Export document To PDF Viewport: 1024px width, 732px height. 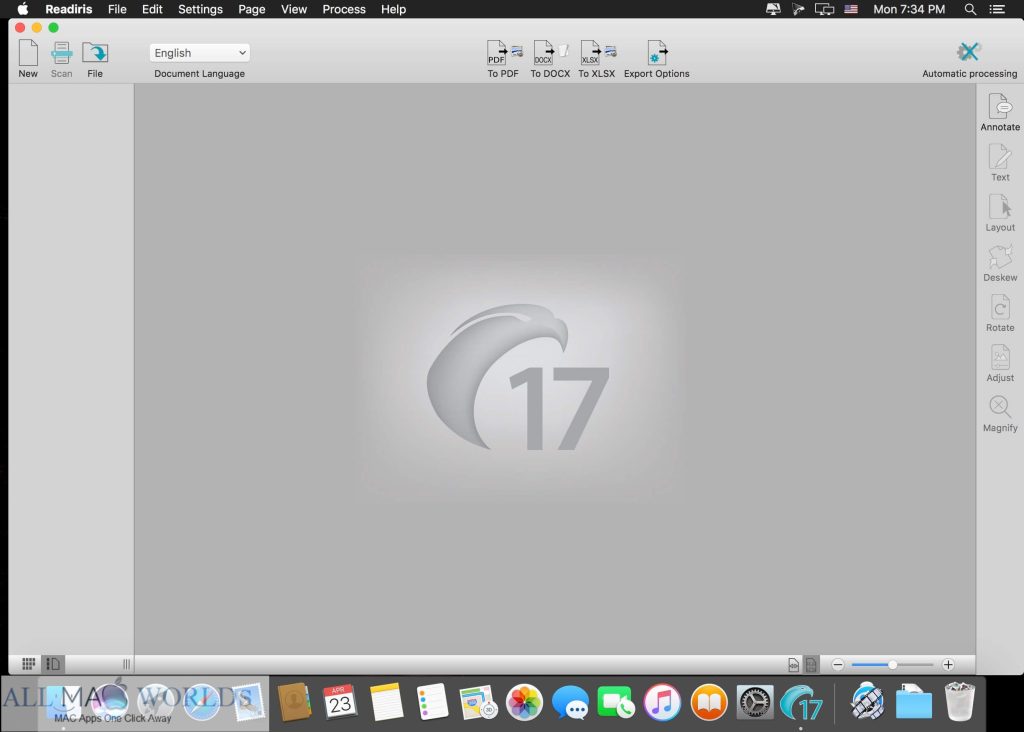pyautogui.click(x=504, y=59)
